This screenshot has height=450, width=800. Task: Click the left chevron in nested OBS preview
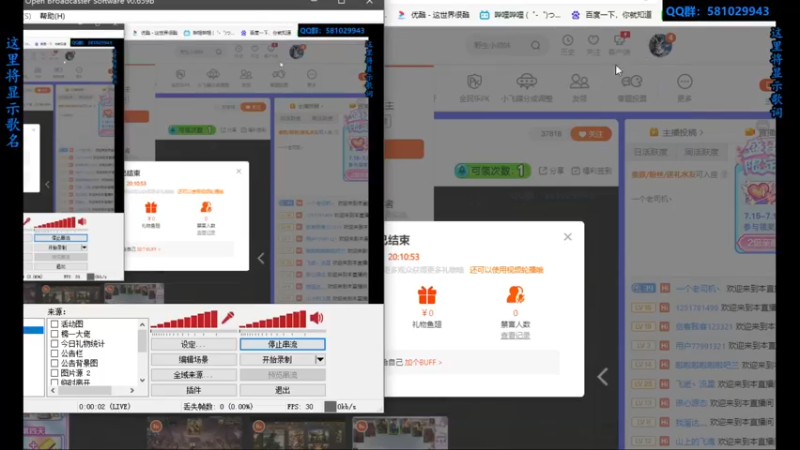[x=261, y=258]
